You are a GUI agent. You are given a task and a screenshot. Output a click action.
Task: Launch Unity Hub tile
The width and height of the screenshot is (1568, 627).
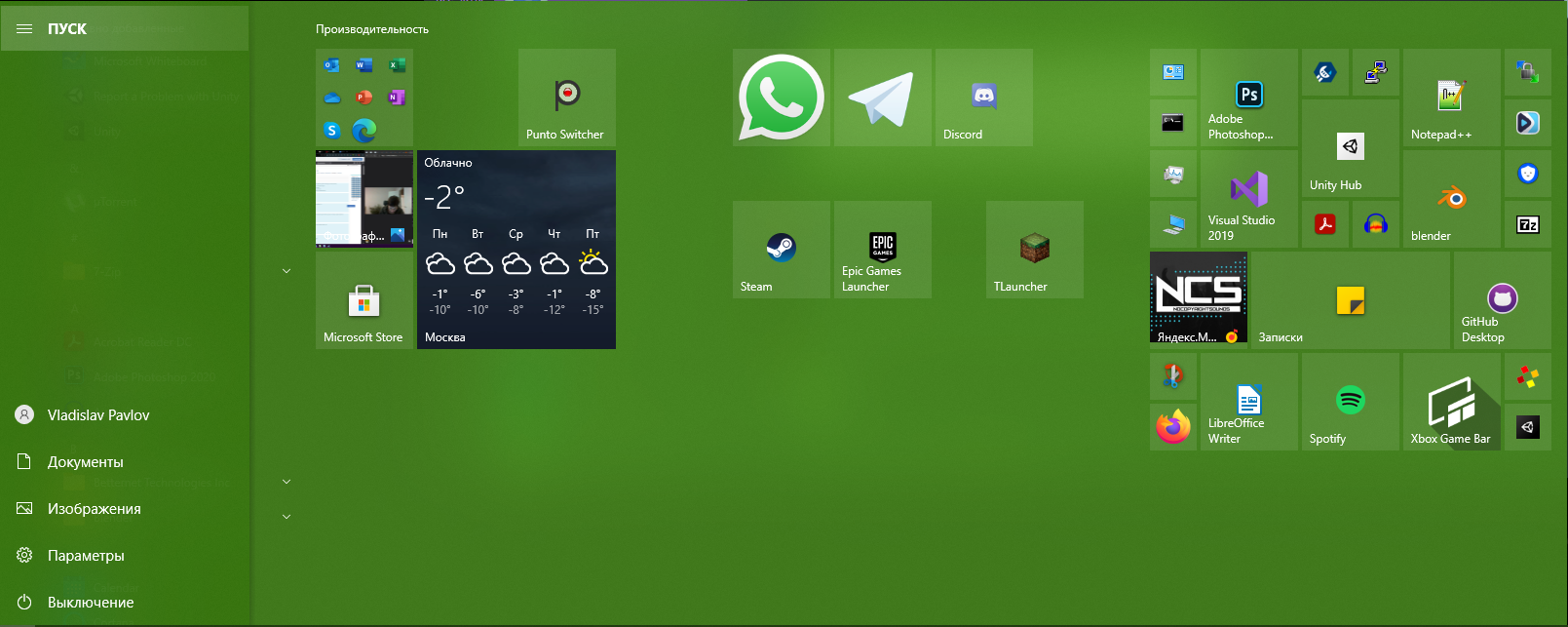(x=1351, y=148)
